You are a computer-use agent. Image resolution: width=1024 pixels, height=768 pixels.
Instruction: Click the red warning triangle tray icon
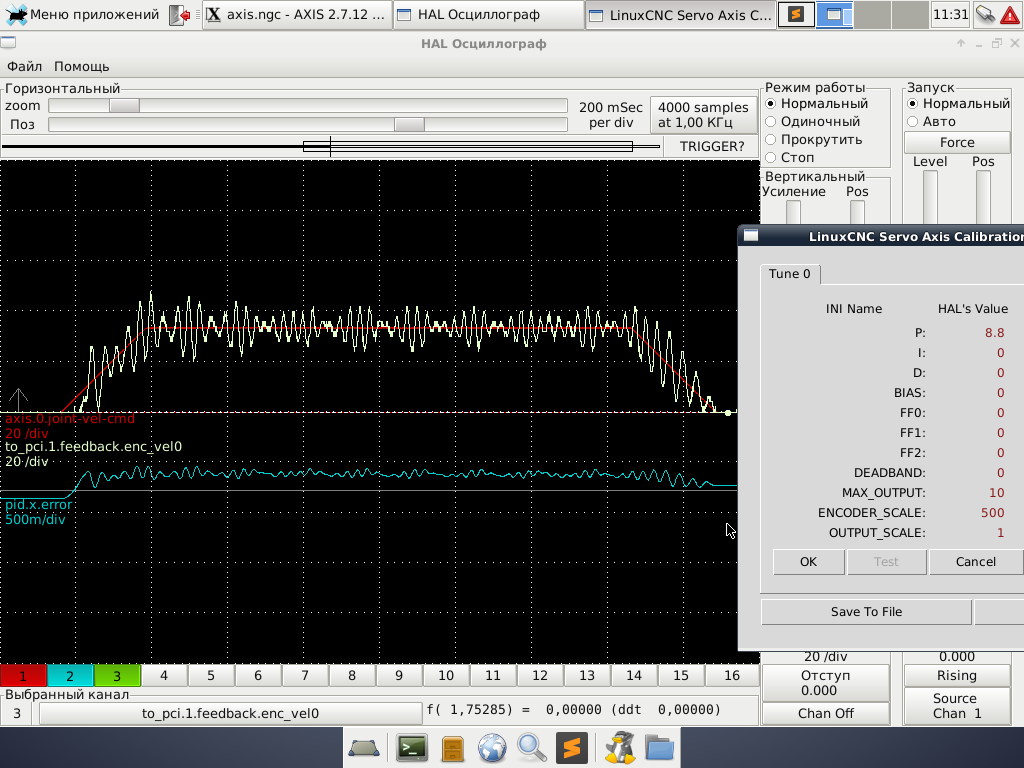[1010, 15]
